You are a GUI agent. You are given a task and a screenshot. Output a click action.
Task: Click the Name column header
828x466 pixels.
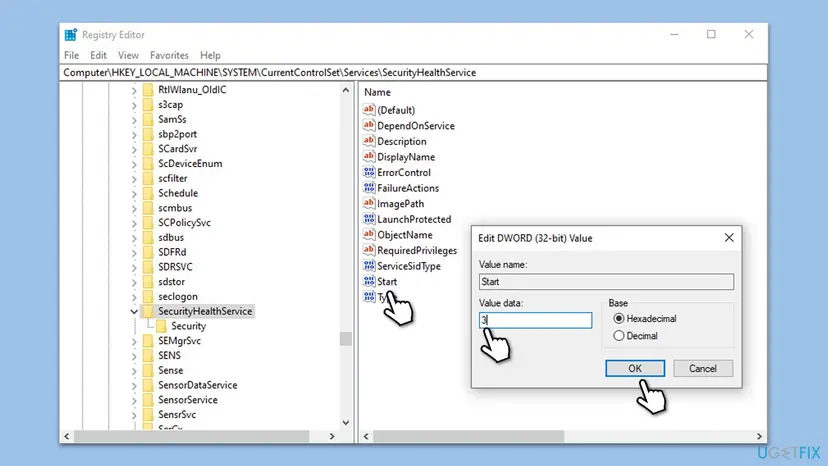(x=377, y=92)
